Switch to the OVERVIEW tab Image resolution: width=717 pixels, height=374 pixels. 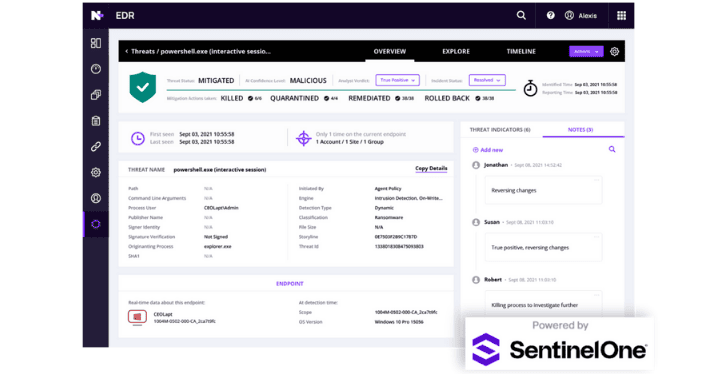point(390,51)
